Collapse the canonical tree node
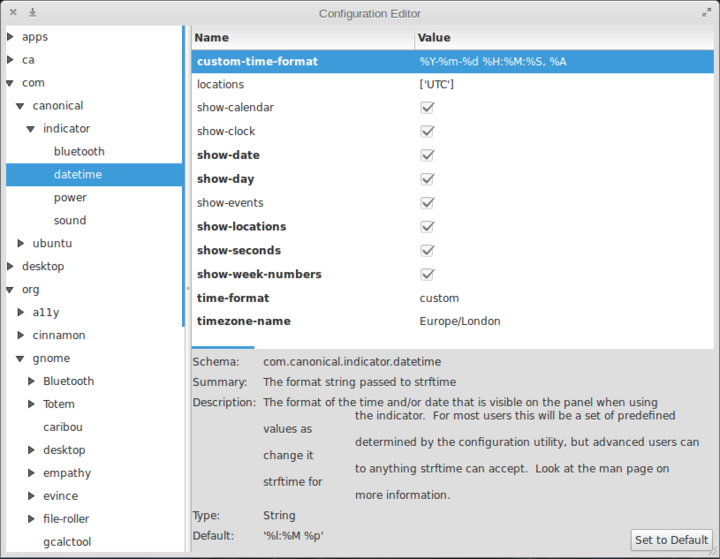Viewport: 720px width, 559px height. click(x=20, y=106)
